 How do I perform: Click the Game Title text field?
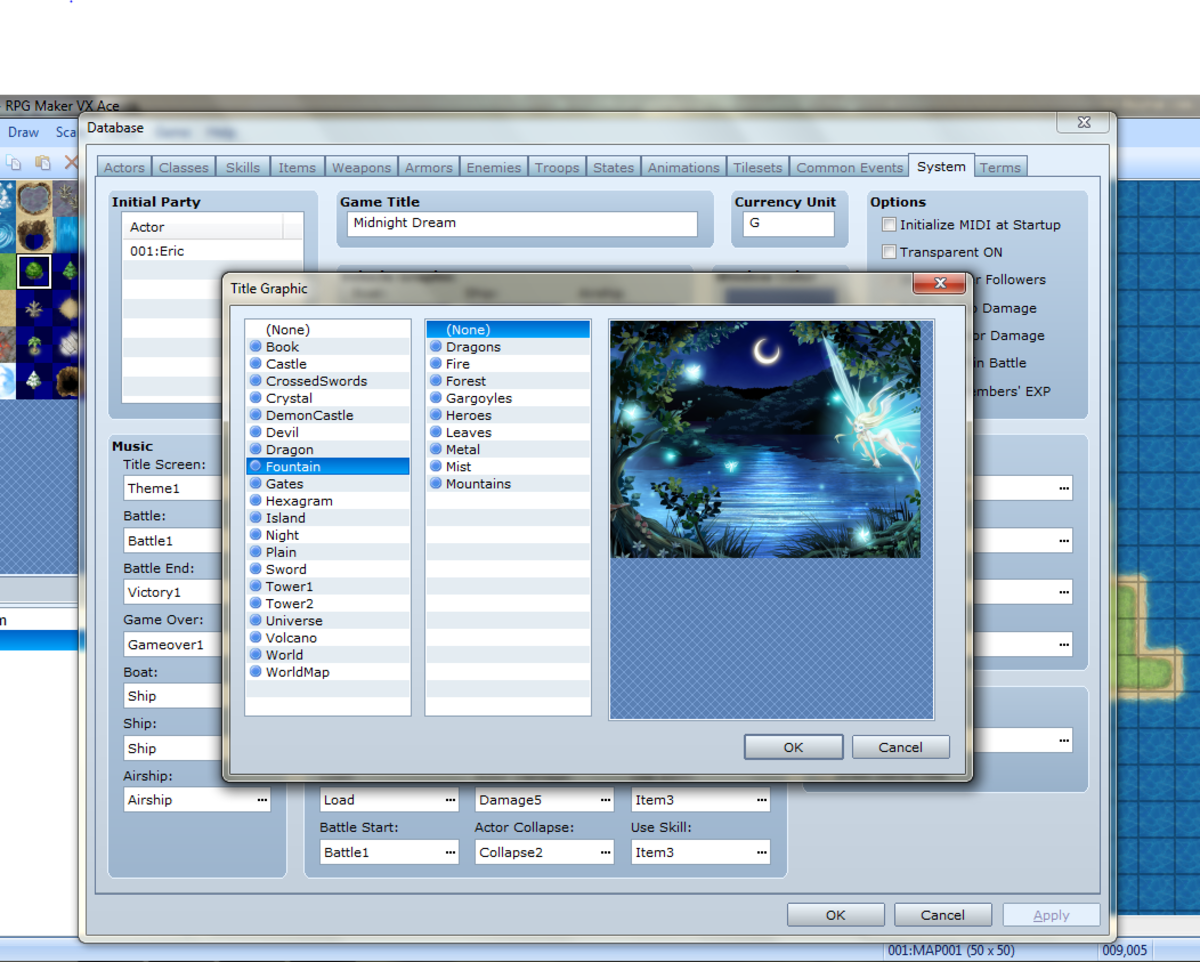click(x=522, y=224)
